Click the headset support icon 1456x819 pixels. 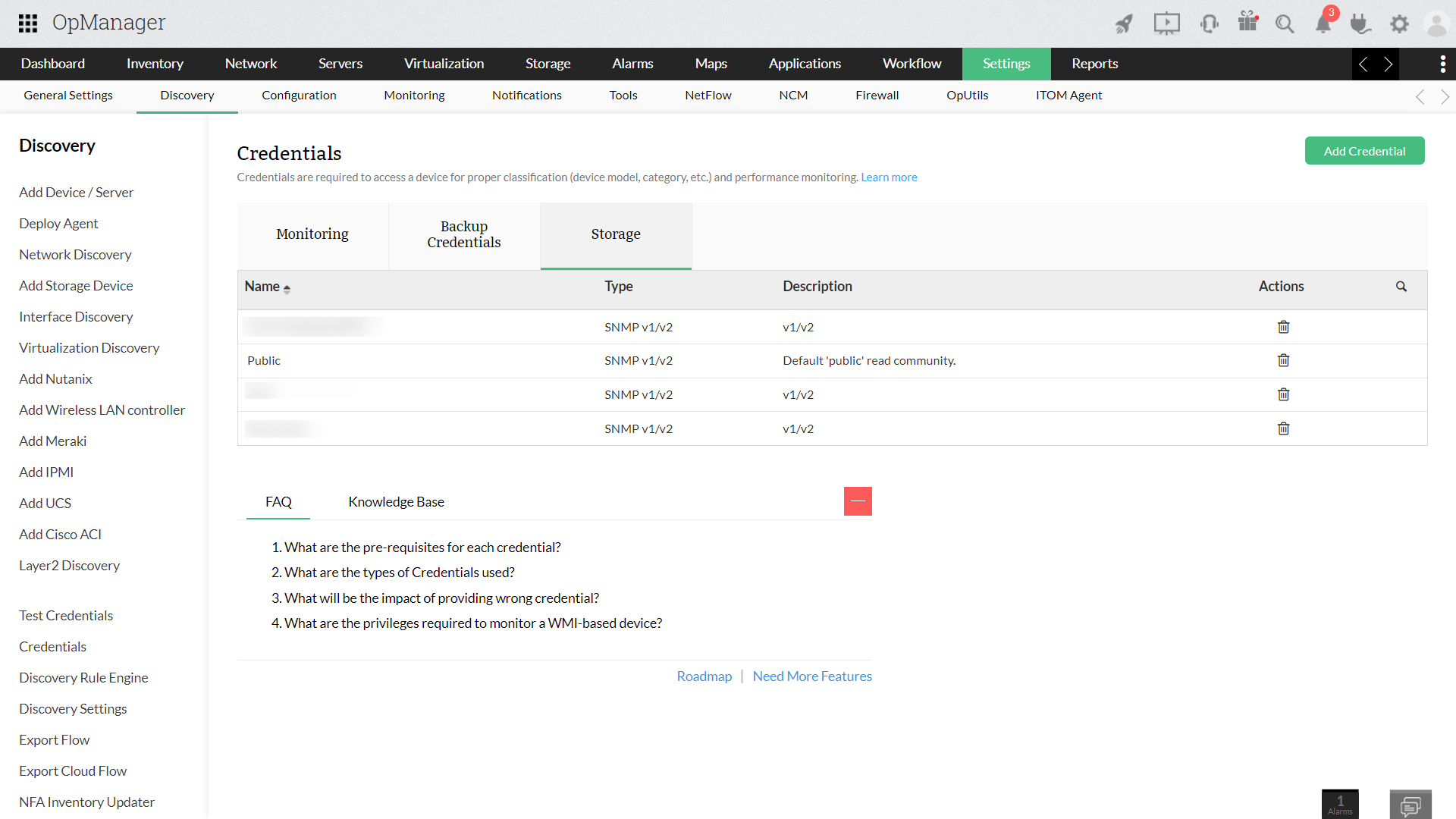tap(1209, 24)
